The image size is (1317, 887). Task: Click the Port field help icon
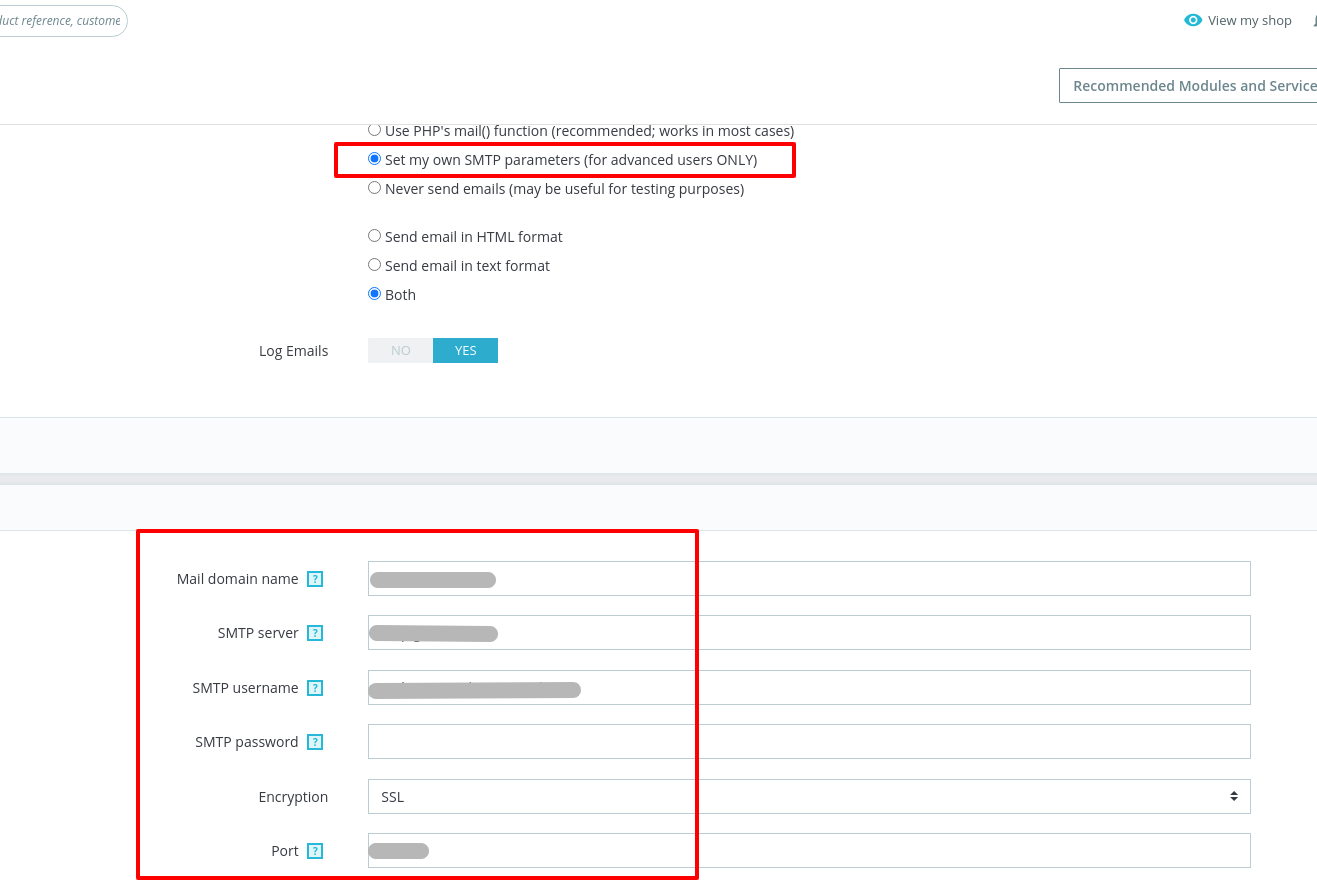(x=315, y=851)
